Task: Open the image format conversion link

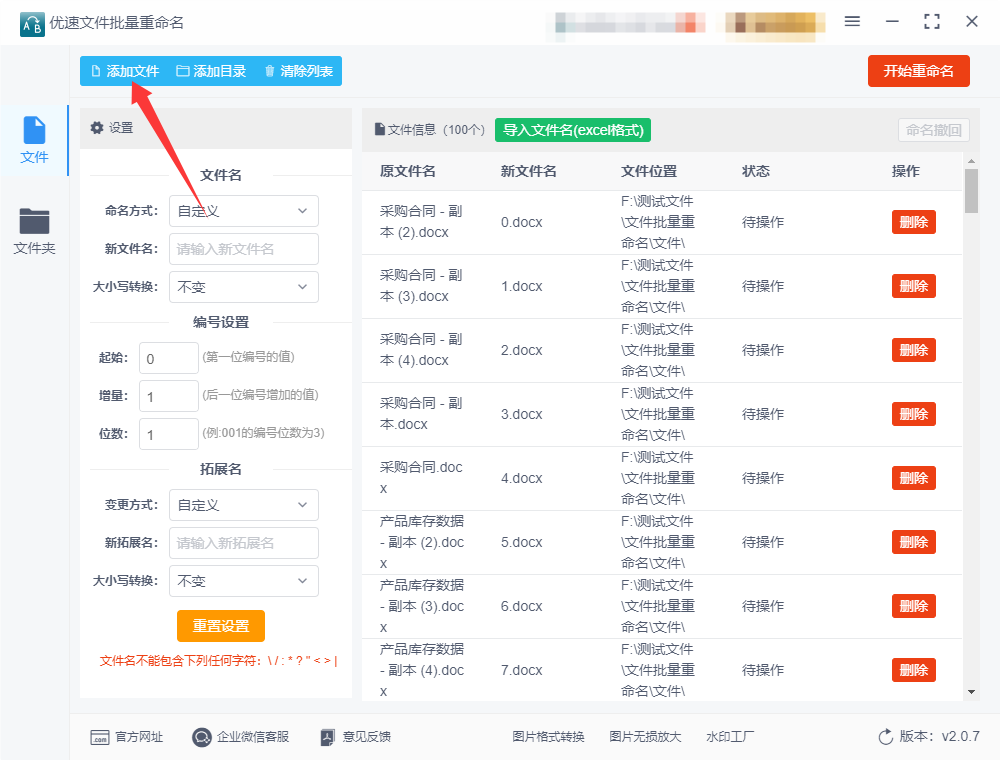Action: click(548, 737)
